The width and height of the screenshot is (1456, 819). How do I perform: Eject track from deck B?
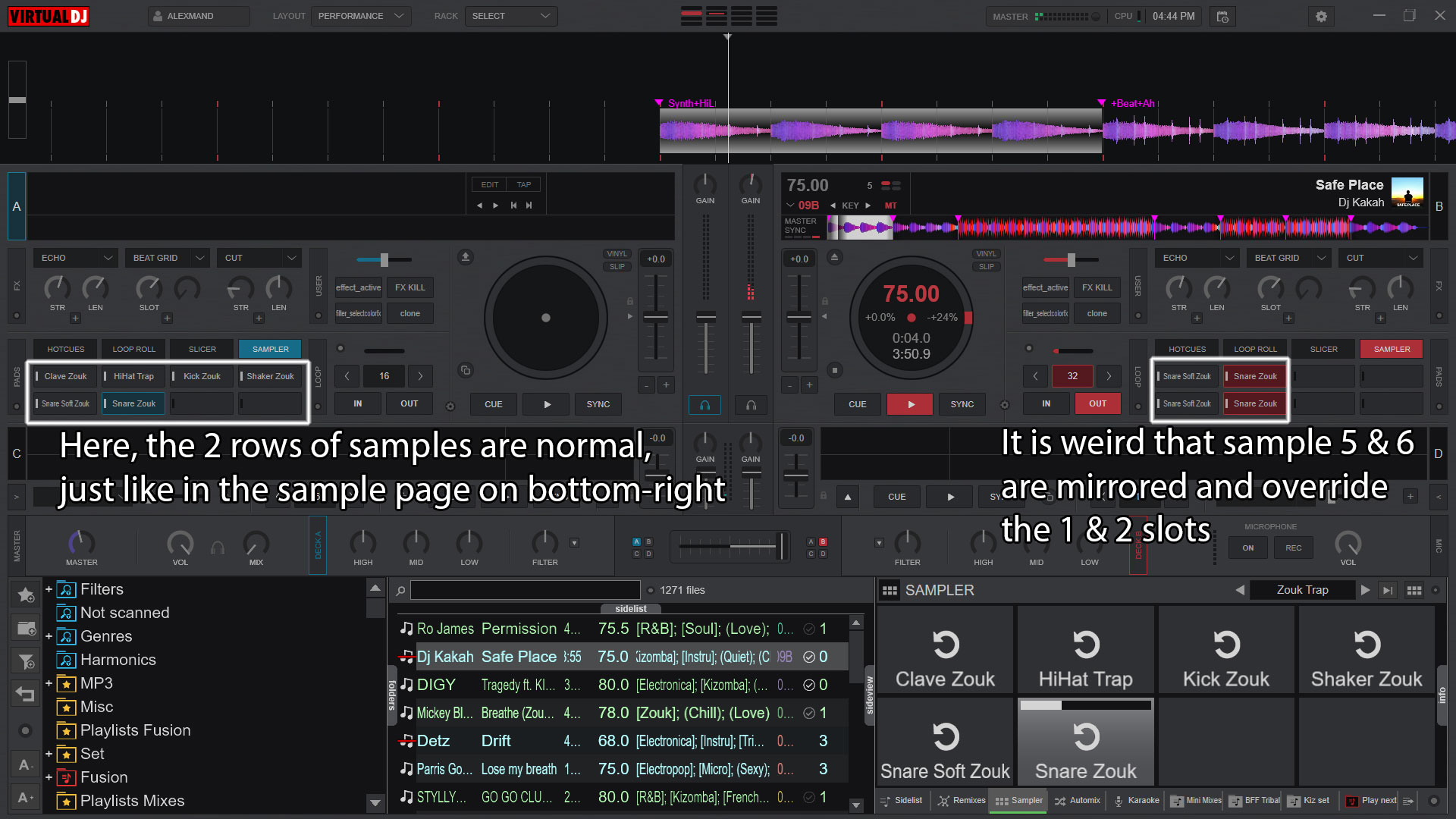click(834, 257)
